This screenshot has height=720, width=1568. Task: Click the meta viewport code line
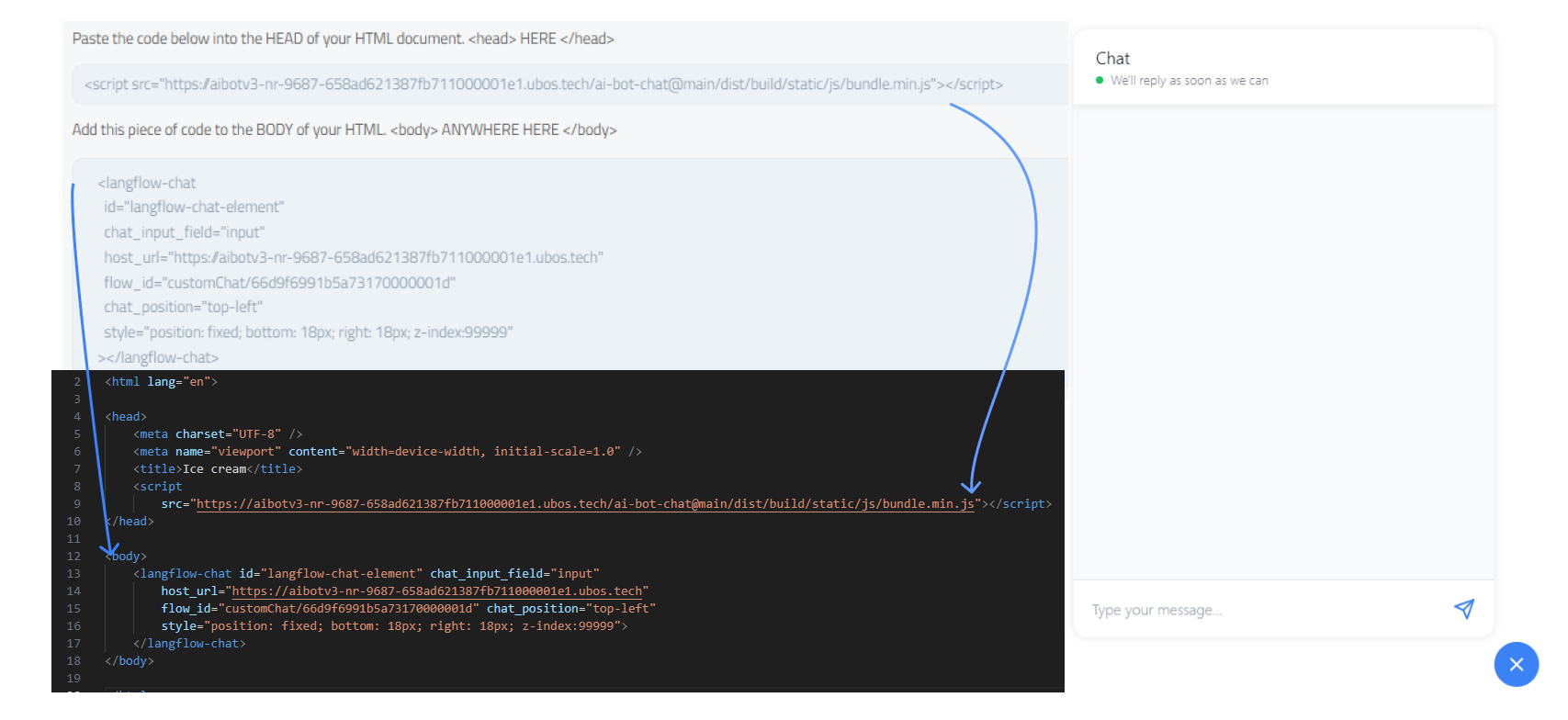388,452
